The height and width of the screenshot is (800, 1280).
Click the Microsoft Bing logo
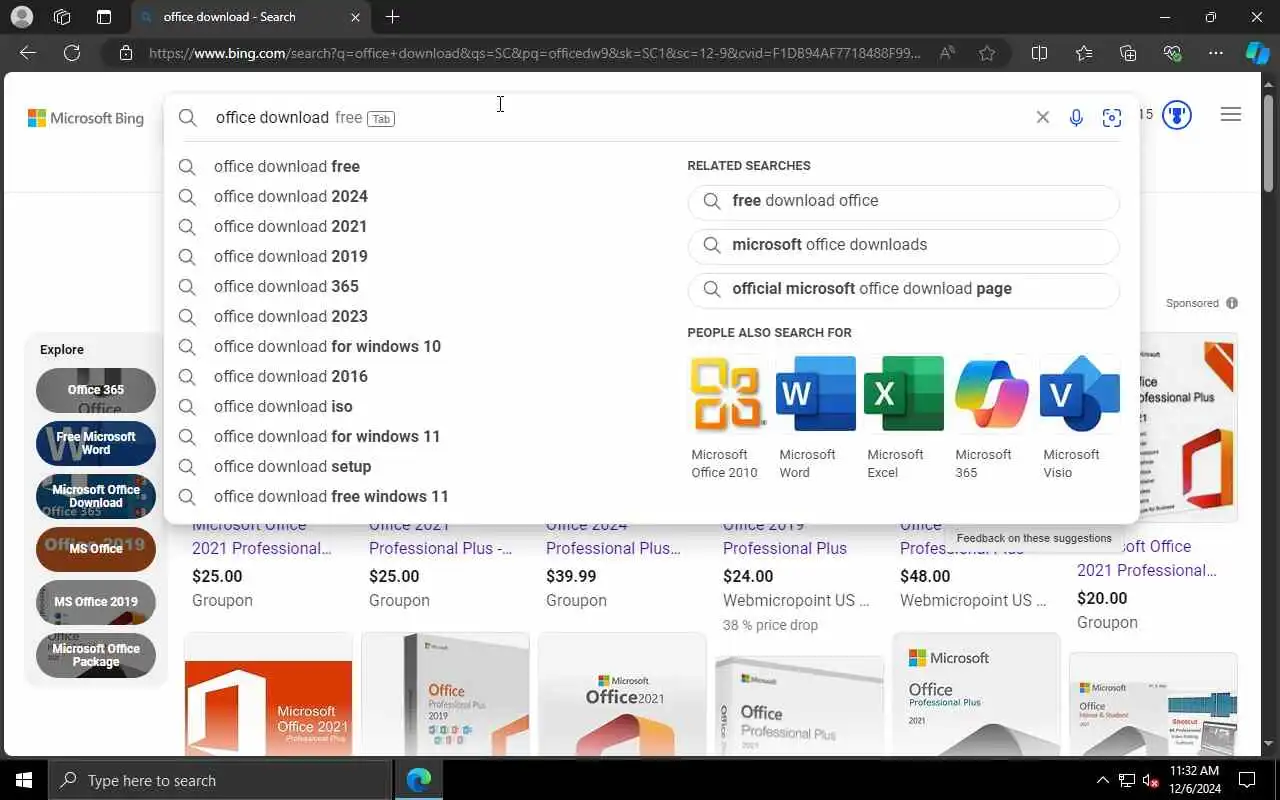(x=86, y=118)
